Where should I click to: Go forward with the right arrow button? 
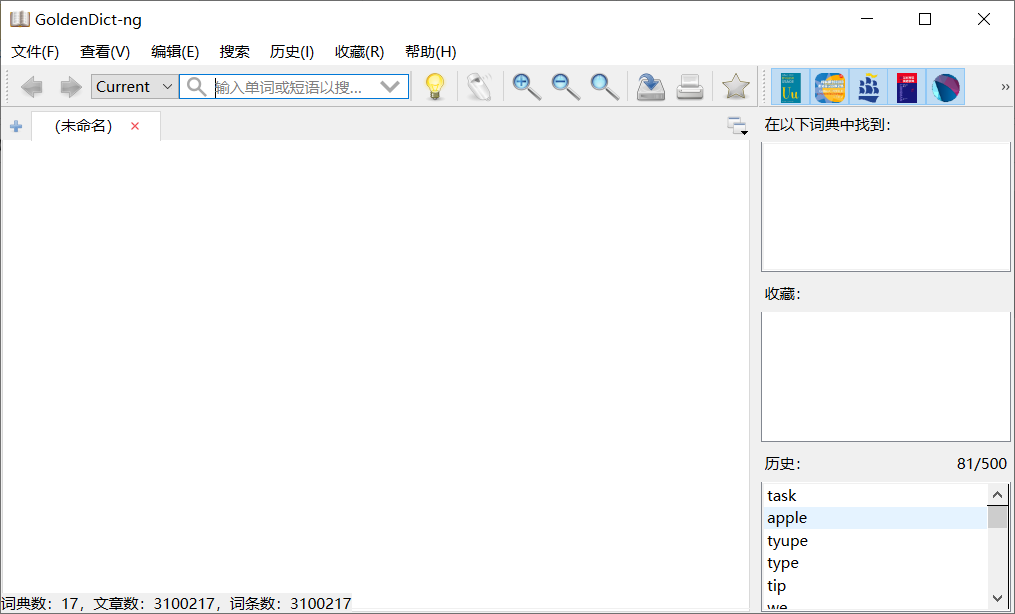click(x=71, y=87)
